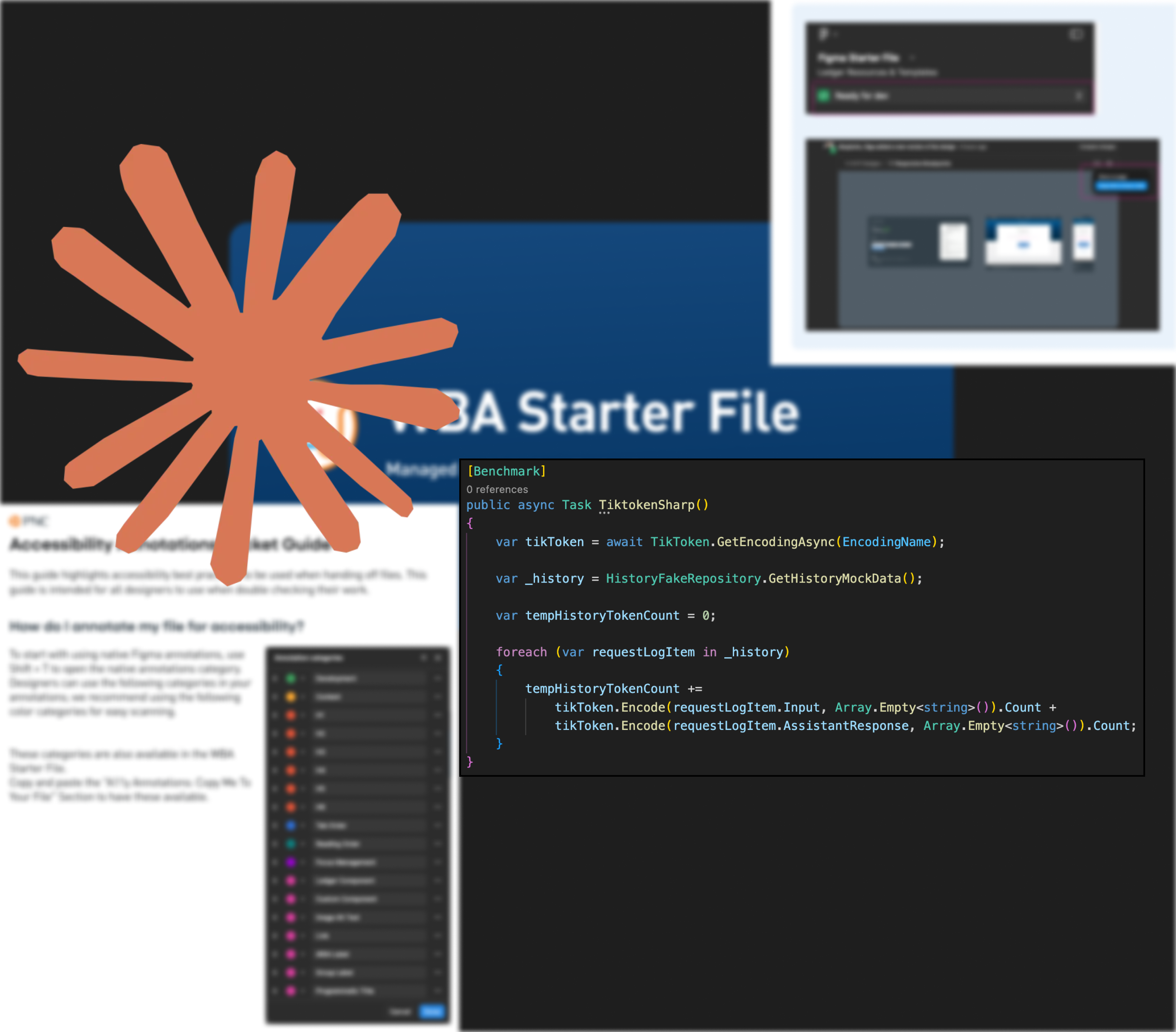Click the 'async' keyword in the signature

tap(536, 504)
